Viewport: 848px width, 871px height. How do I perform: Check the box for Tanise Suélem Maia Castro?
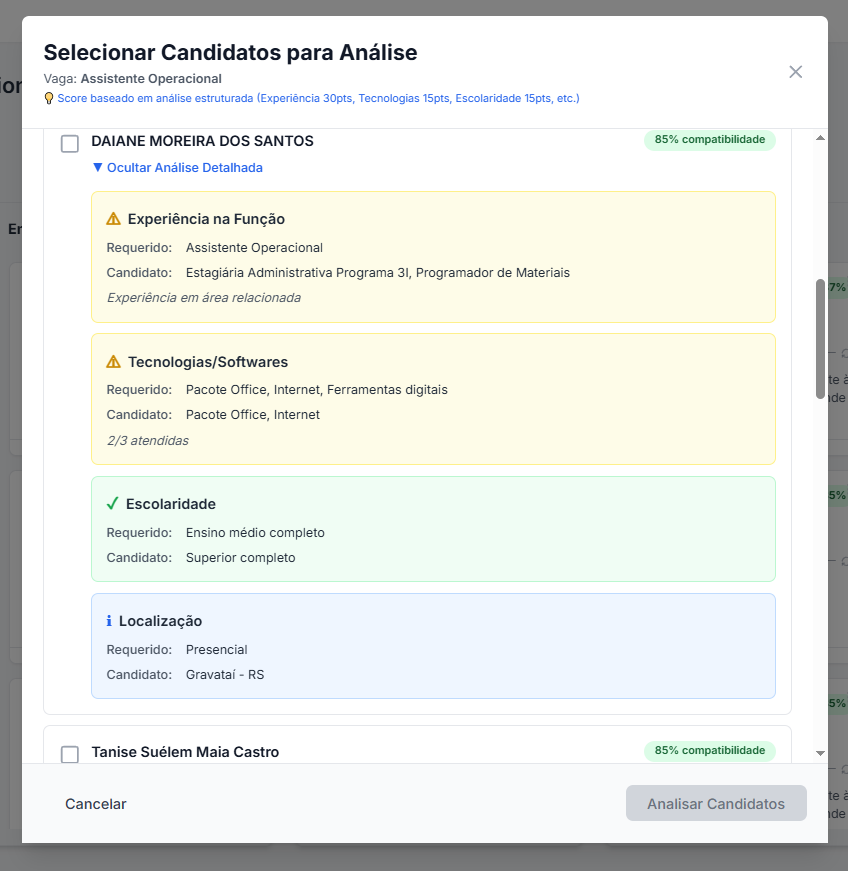[70, 754]
